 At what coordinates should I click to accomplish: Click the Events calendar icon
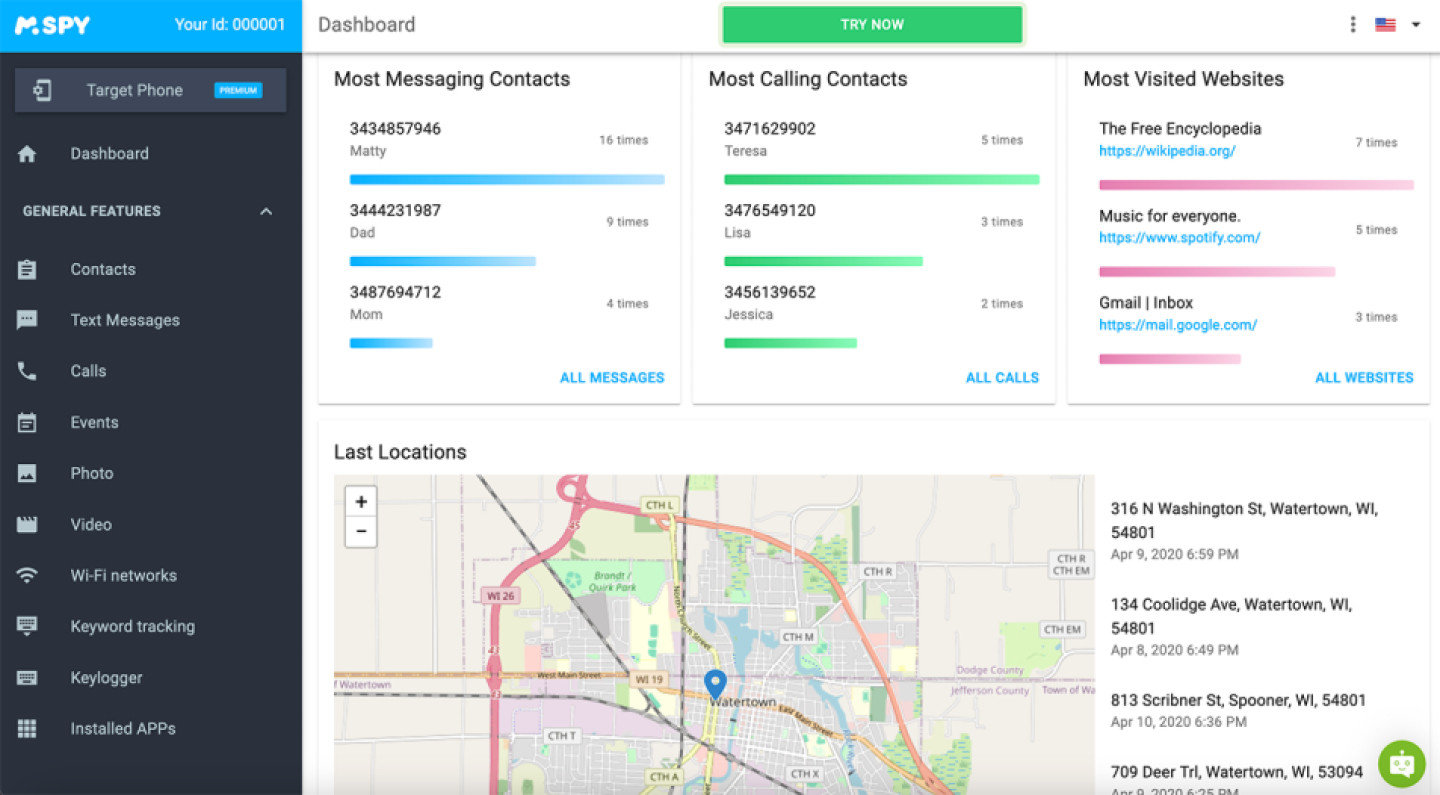tap(27, 423)
